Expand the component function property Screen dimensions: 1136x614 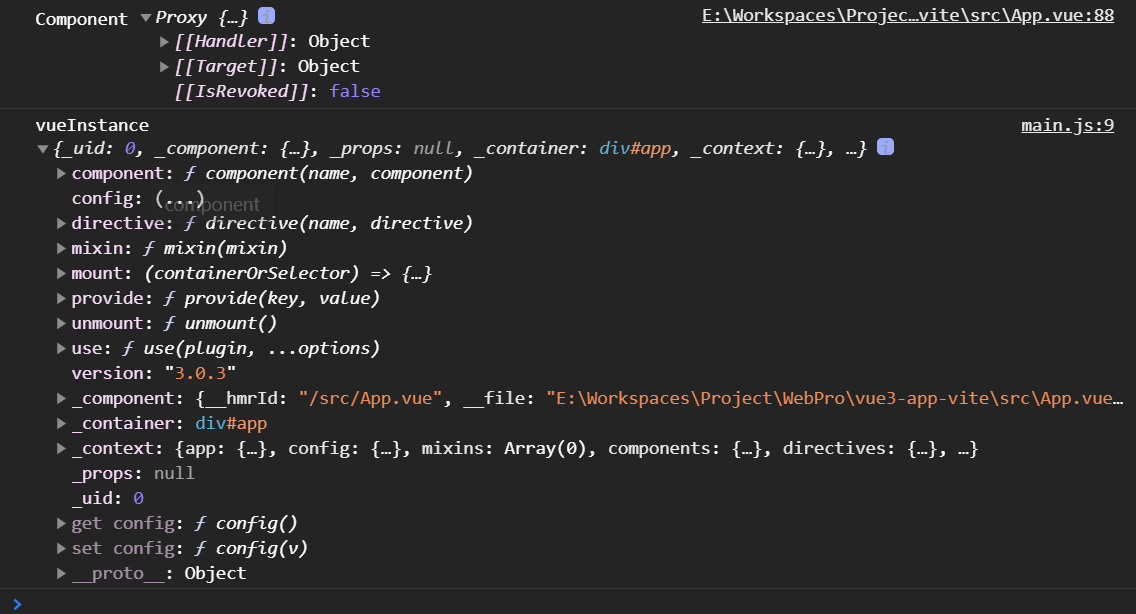coord(62,173)
